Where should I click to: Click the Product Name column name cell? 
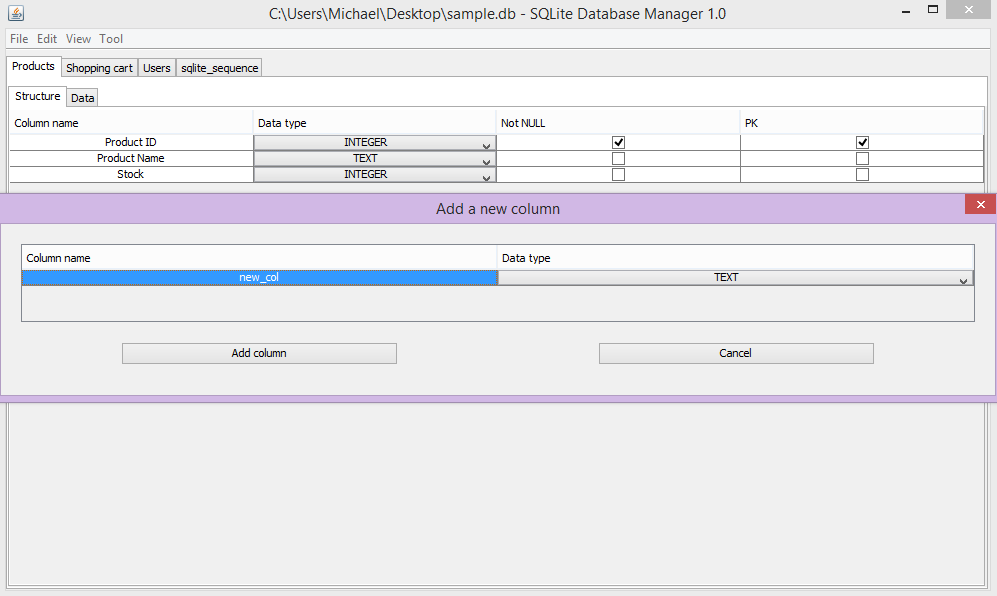(131, 158)
